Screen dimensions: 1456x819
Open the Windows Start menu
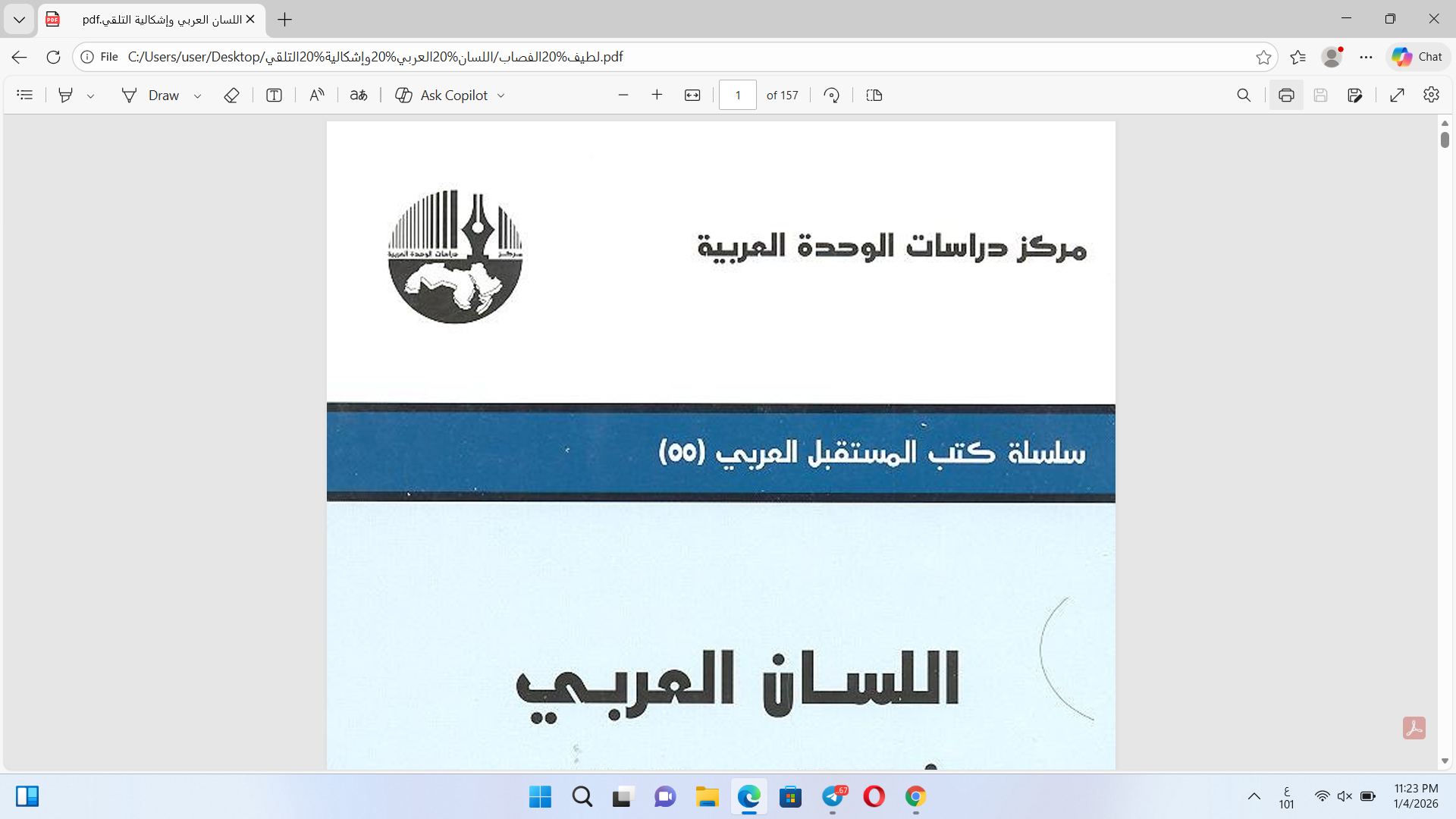tap(540, 797)
